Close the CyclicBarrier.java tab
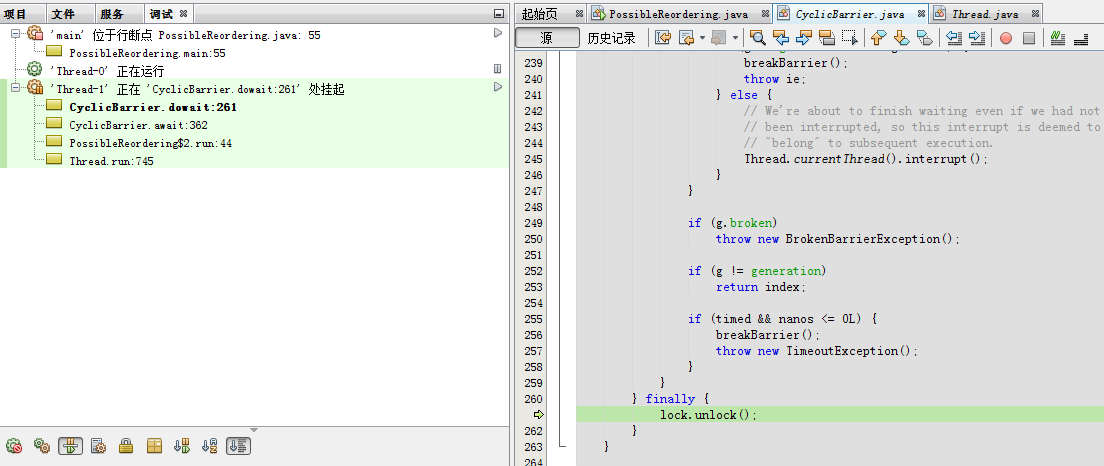This screenshot has width=1104, height=466. [921, 13]
